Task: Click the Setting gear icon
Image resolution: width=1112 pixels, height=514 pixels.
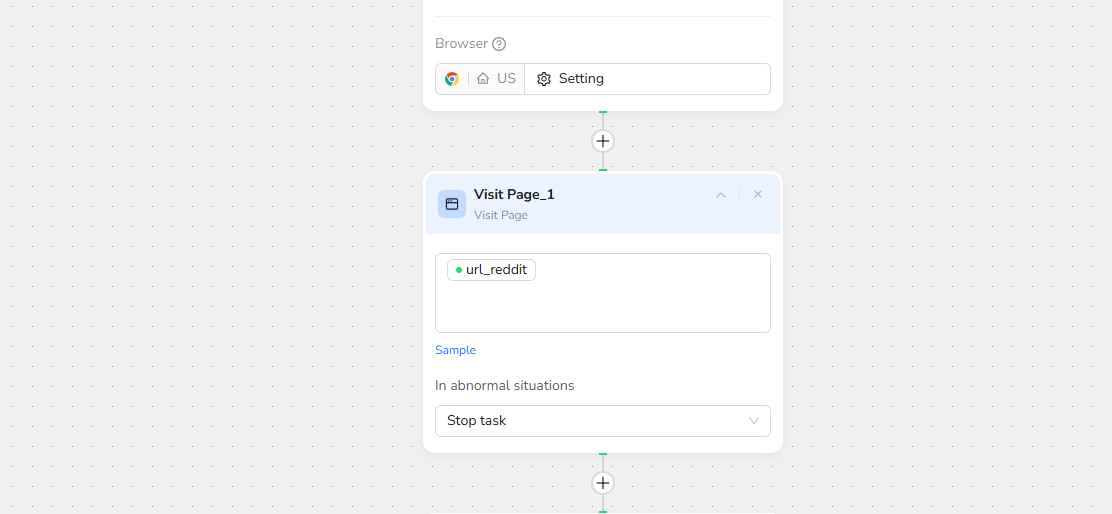Action: 544,79
